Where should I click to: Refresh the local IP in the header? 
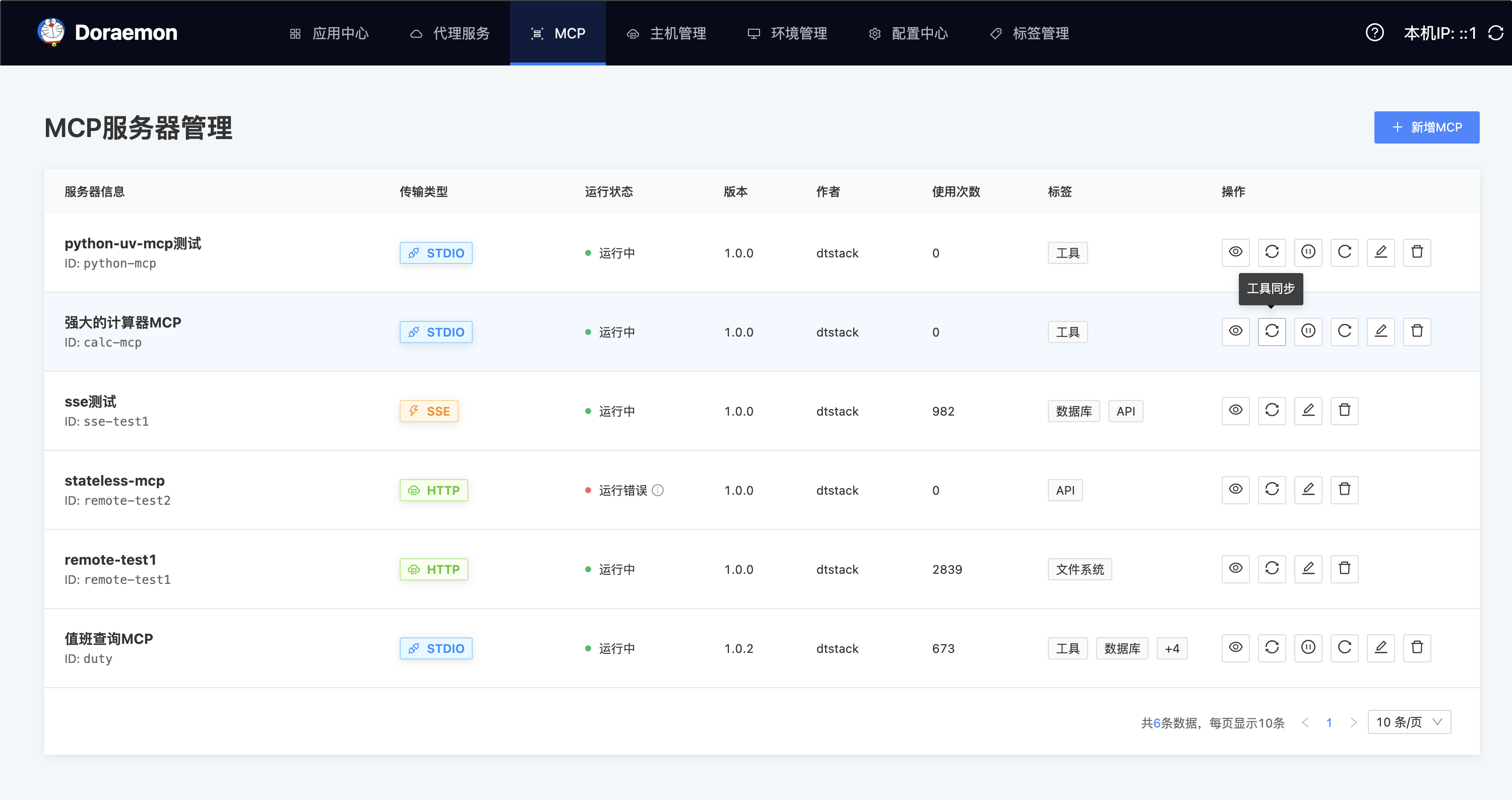[x=1495, y=33]
